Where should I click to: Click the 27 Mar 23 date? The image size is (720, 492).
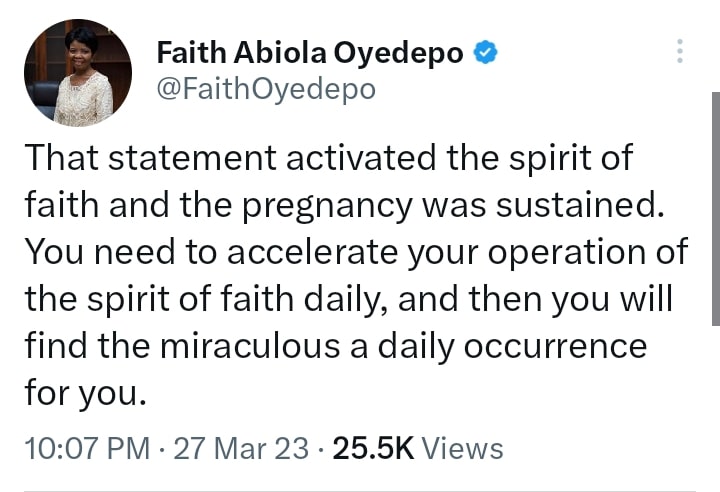click(241, 447)
